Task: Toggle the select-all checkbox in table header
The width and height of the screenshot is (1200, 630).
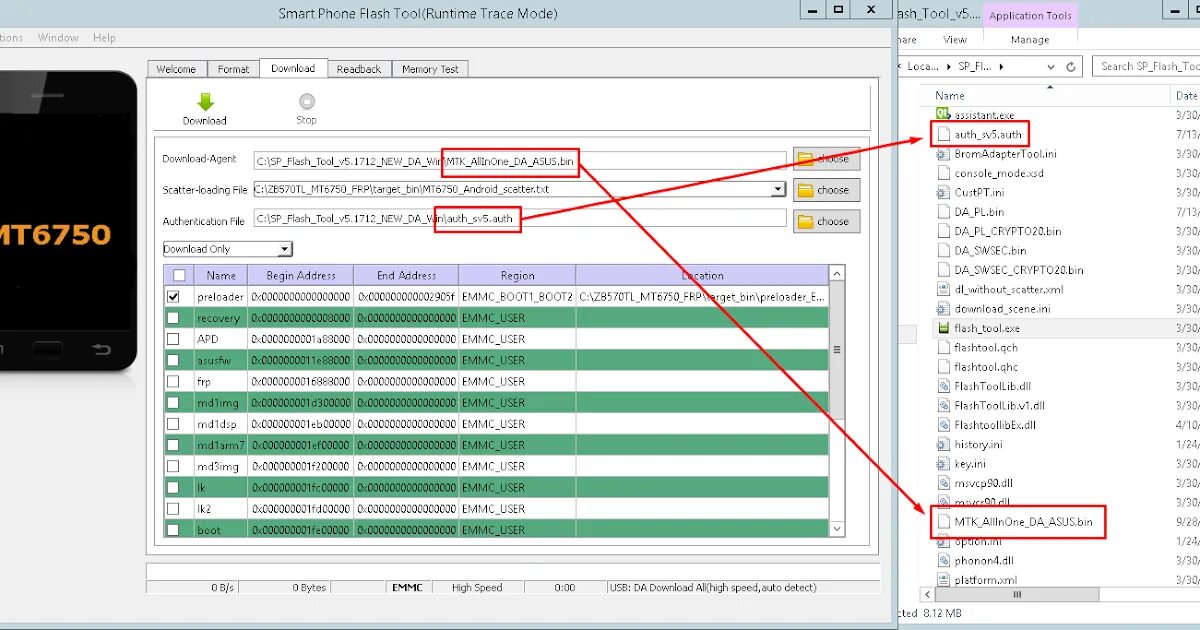Action: pyautogui.click(x=179, y=275)
